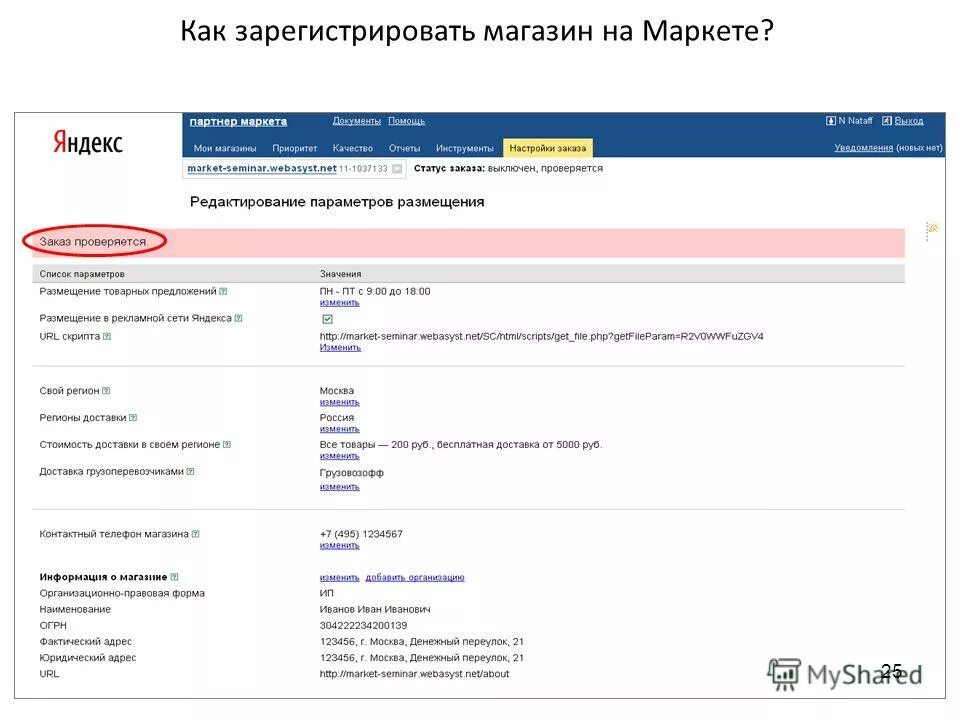The height and width of the screenshot is (720, 960).
Task: Log out via the Выход link
Action: (x=909, y=121)
